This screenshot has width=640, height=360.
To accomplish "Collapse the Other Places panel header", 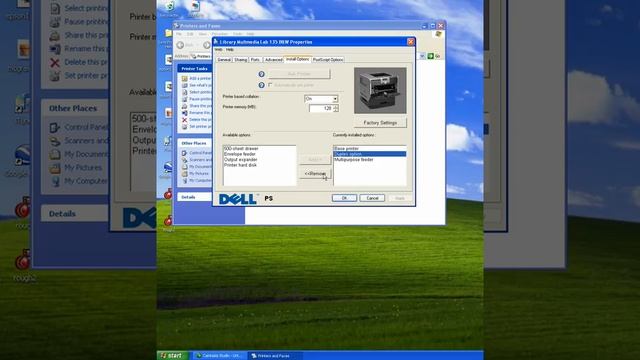I will point(195,143).
